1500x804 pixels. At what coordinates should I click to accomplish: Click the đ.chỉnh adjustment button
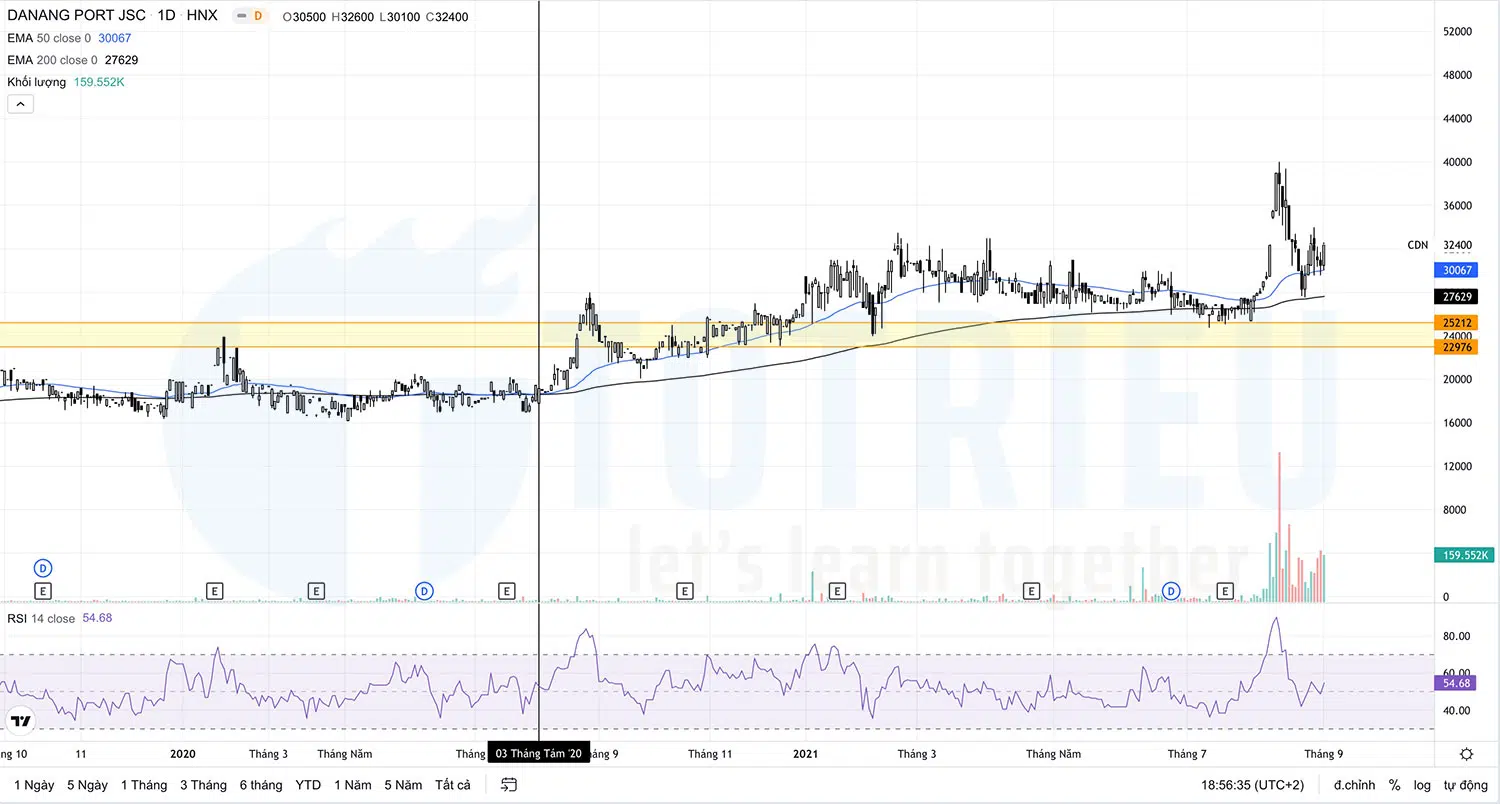tap(1354, 785)
